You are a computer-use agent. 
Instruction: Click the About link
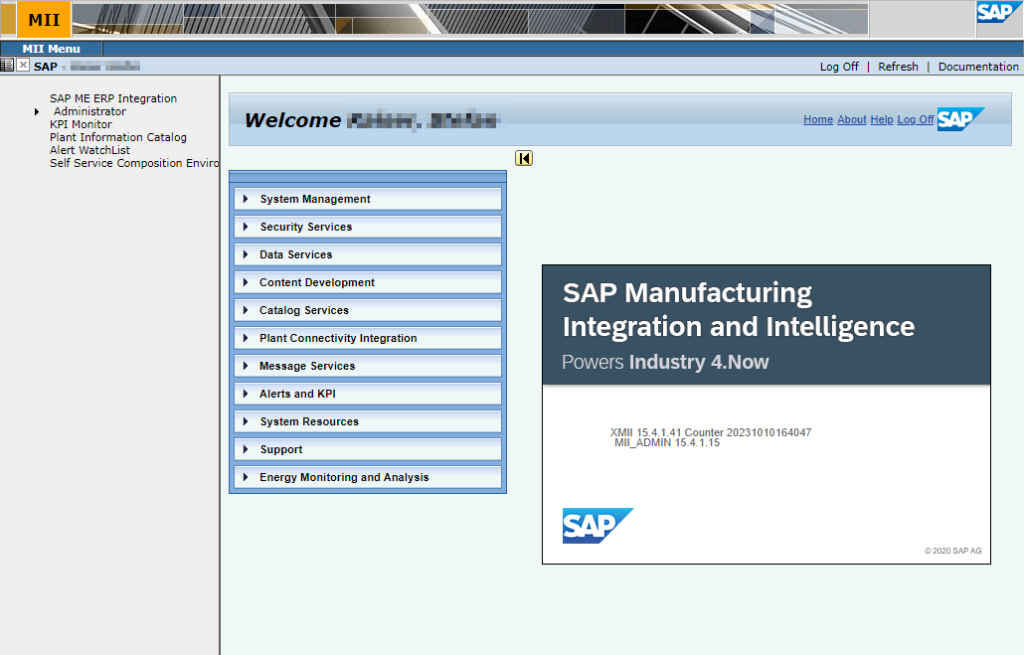pos(851,120)
